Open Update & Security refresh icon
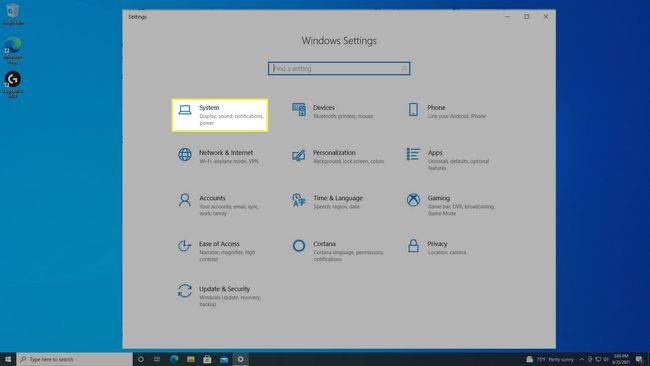 184,291
